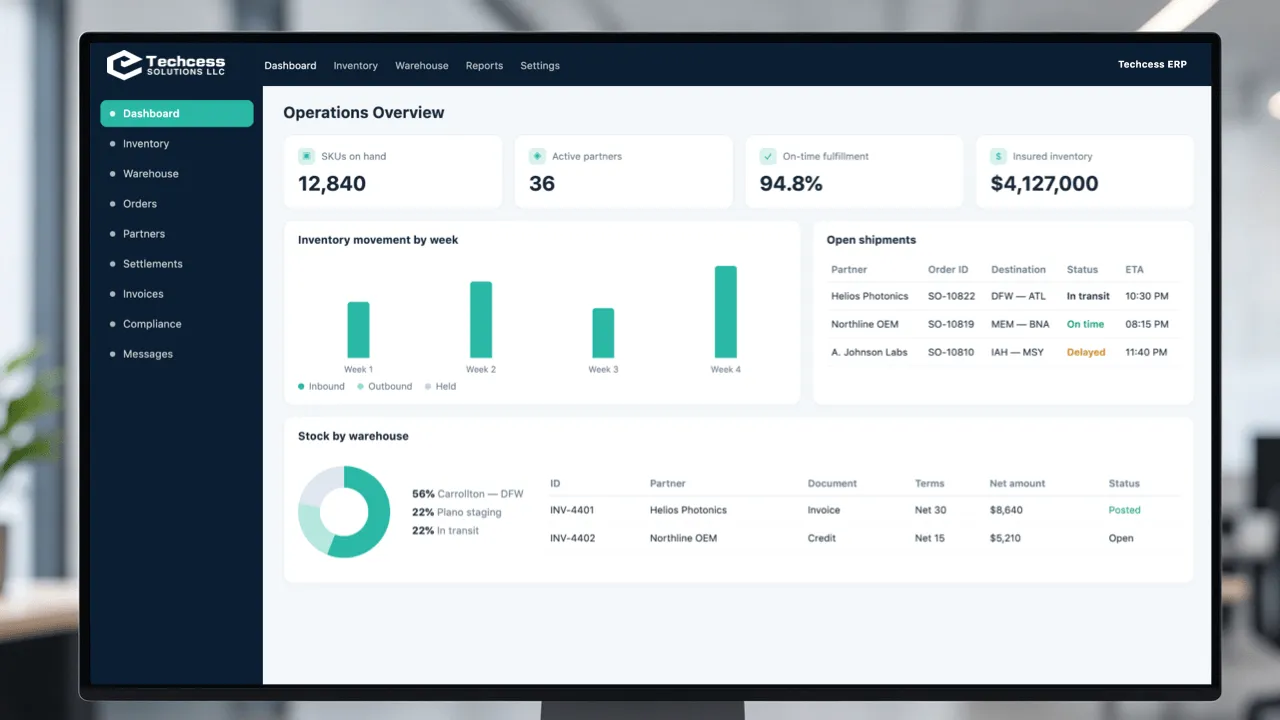
Task: Click the Techcess ERP label
Action: coord(1152,65)
